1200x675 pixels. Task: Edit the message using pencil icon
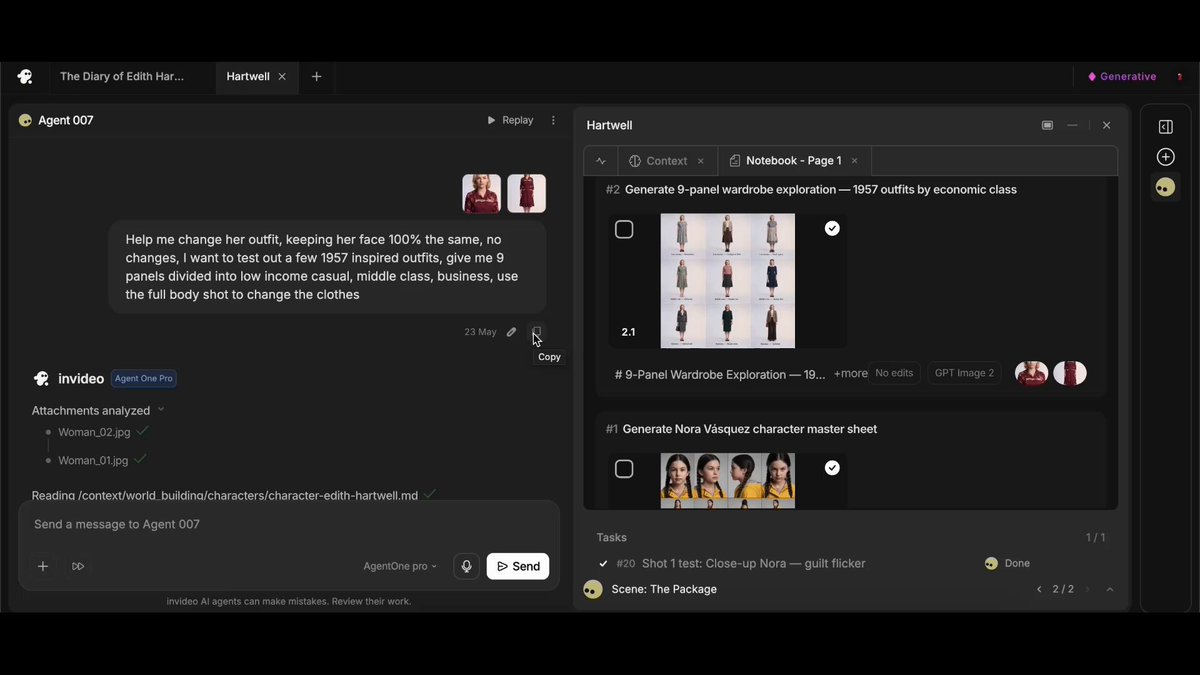[511, 332]
